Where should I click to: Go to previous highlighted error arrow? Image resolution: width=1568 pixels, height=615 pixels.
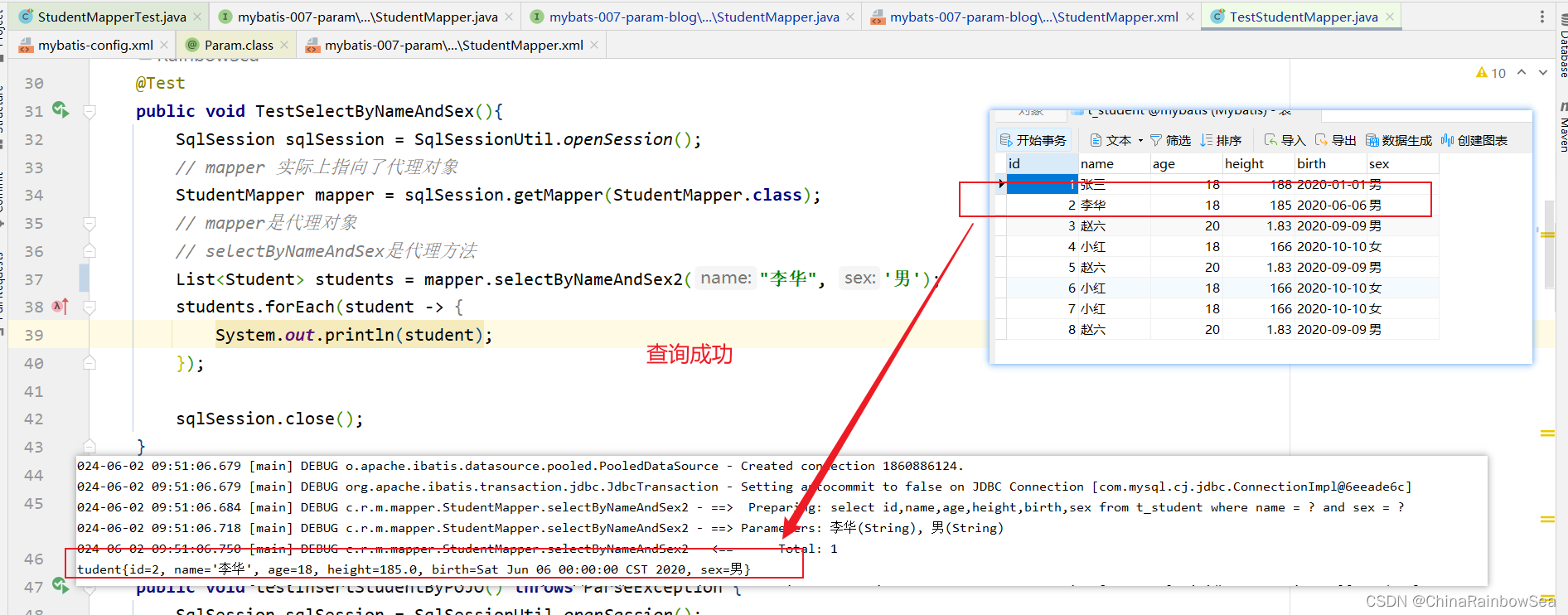tap(1522, 72)
